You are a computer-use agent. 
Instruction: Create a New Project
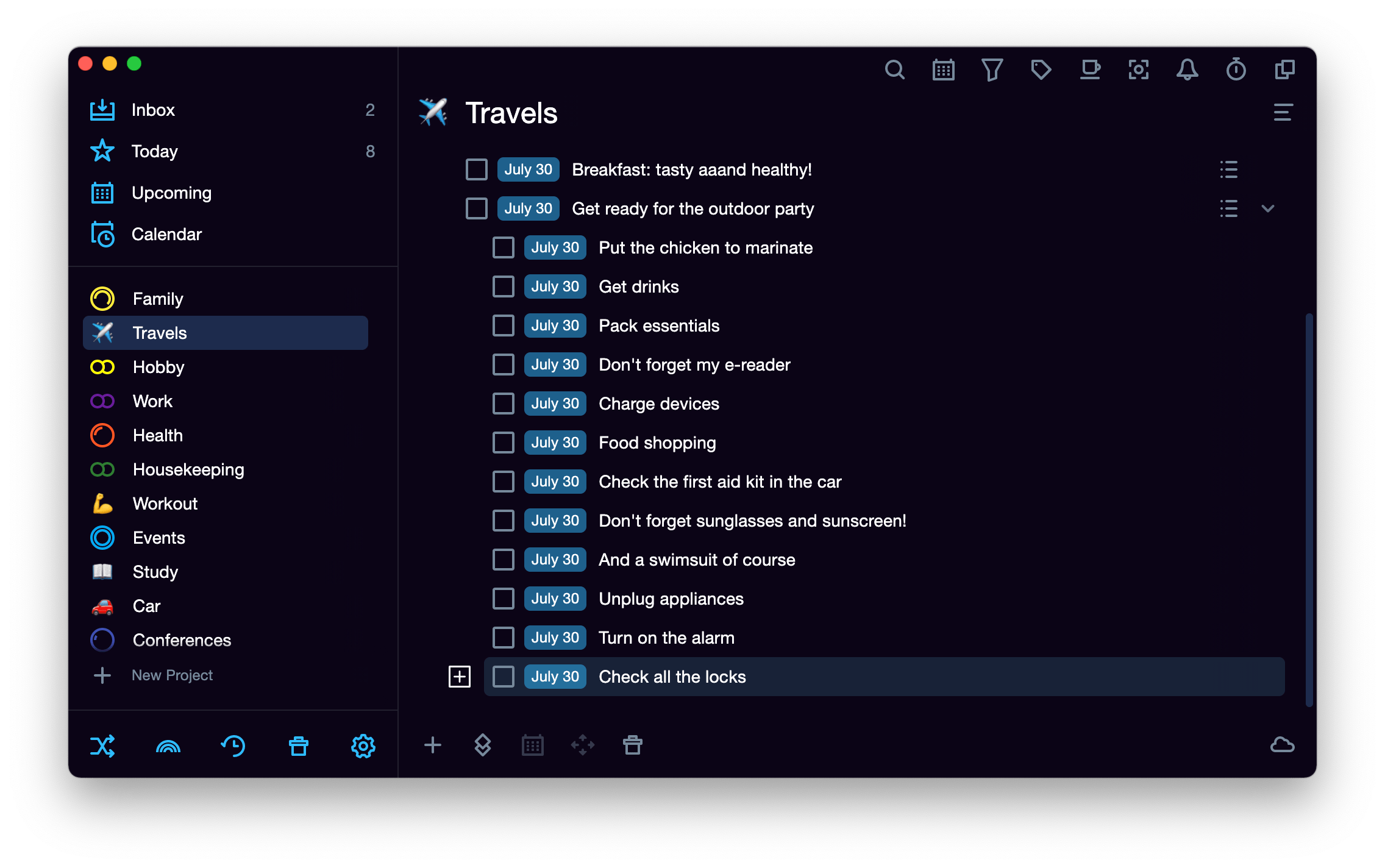click(x=152, y=675)
